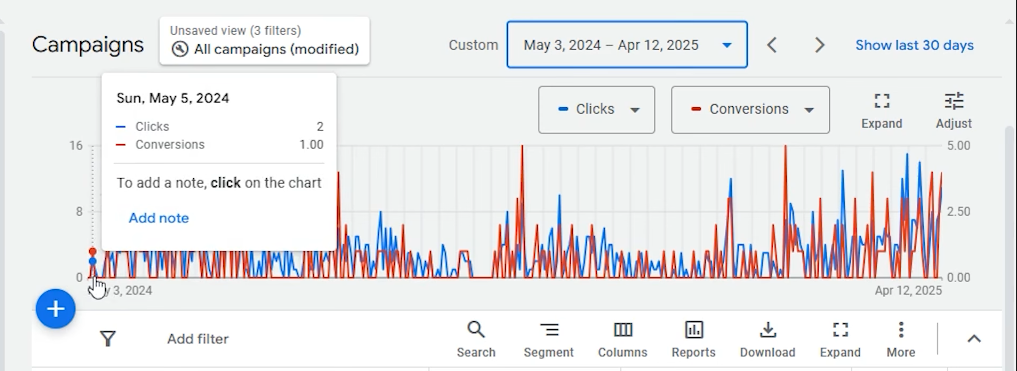Go to next date range arrow
The height and width of the screenshot is (371, 1017).
820,45
